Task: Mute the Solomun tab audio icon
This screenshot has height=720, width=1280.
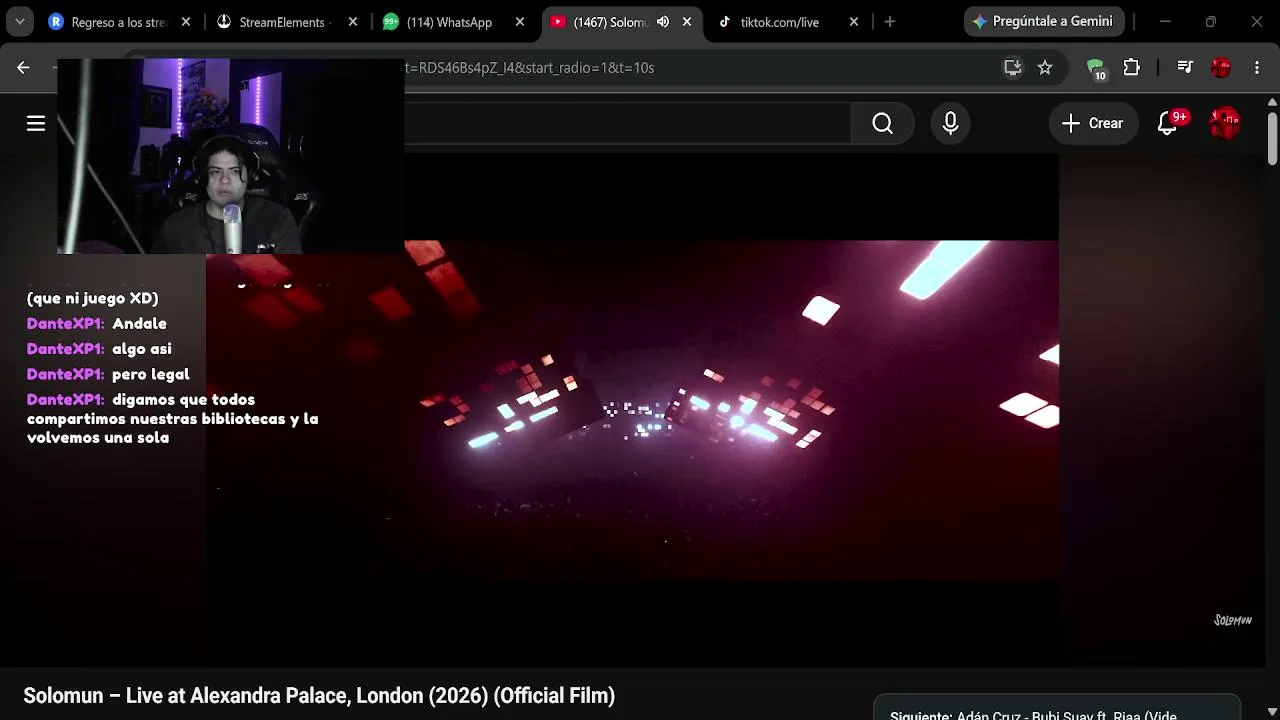Action: click(662, 22)
